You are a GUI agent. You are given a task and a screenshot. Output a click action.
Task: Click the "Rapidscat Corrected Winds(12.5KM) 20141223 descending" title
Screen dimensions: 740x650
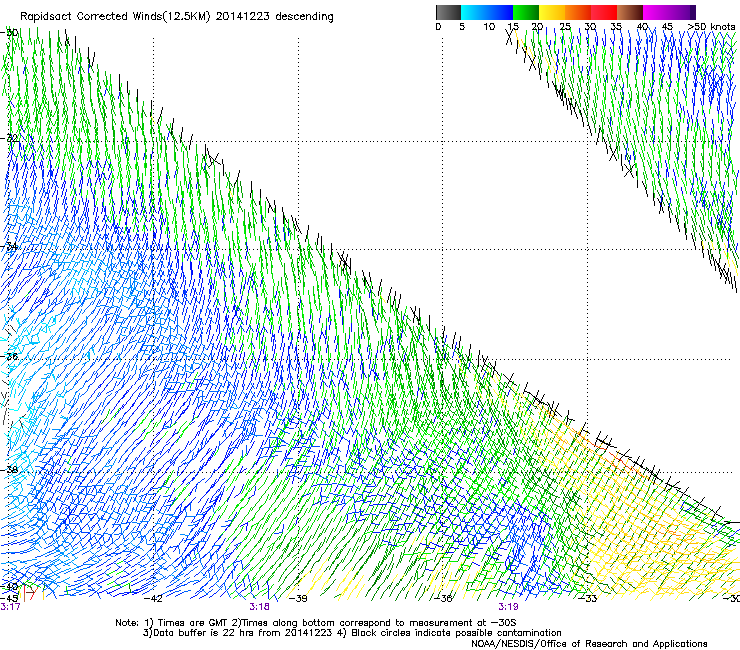177,17
